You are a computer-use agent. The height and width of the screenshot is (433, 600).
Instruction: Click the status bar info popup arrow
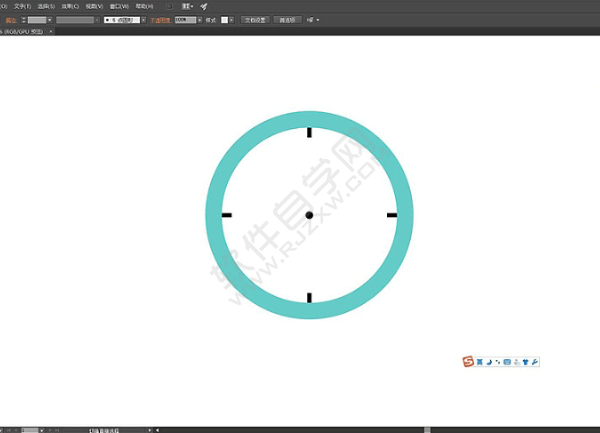click(x=150, y=430)
